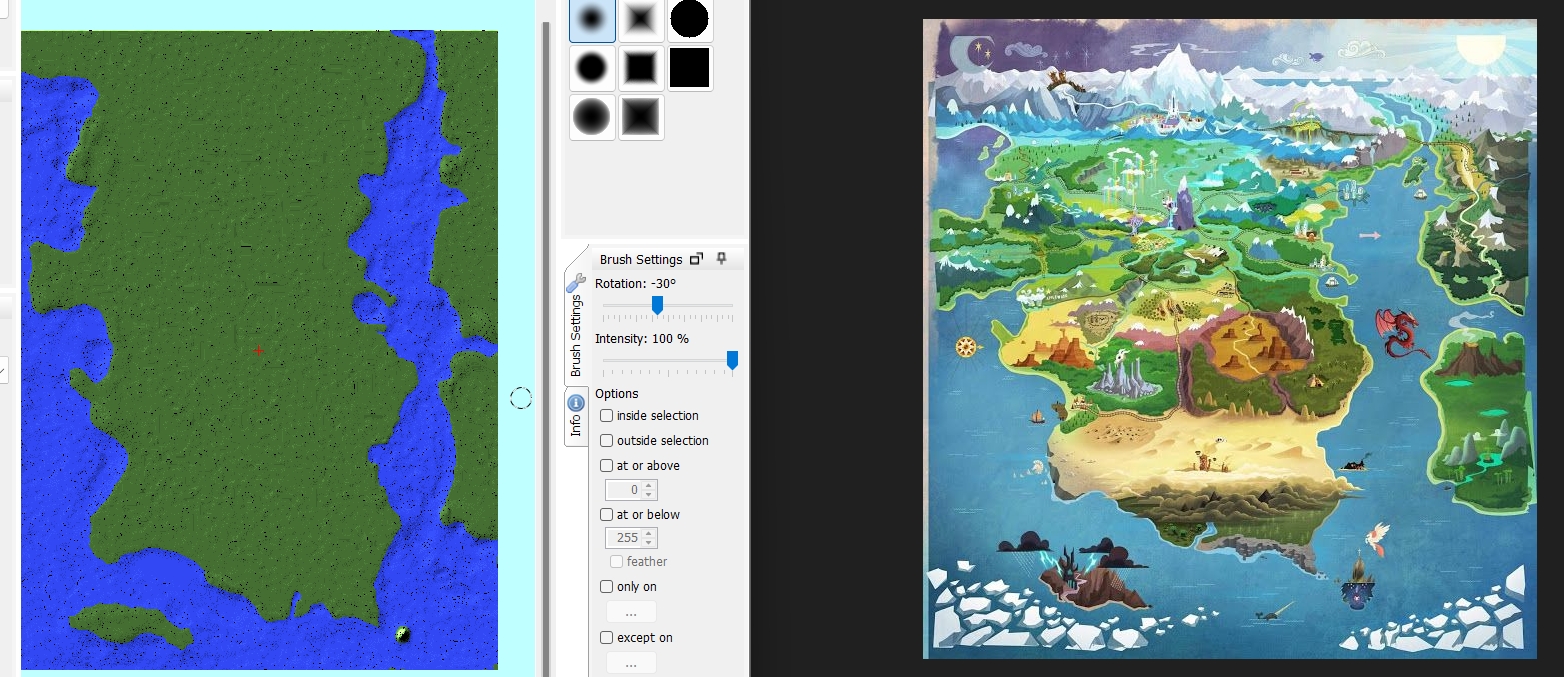
Task: Click in the at or above value field
Action: click(x=624, y=490)
